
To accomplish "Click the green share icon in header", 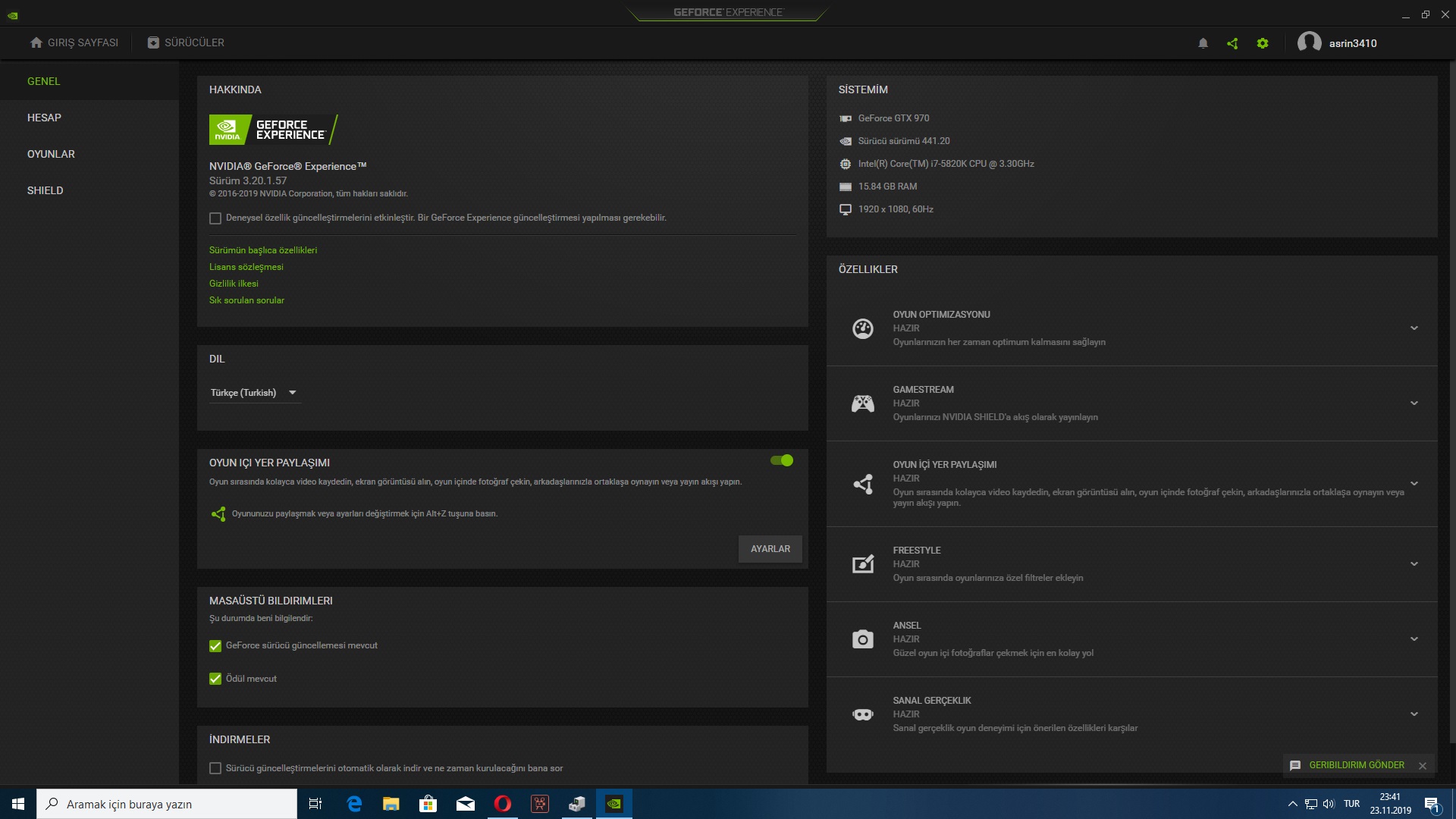I will tap(1232, 43).
